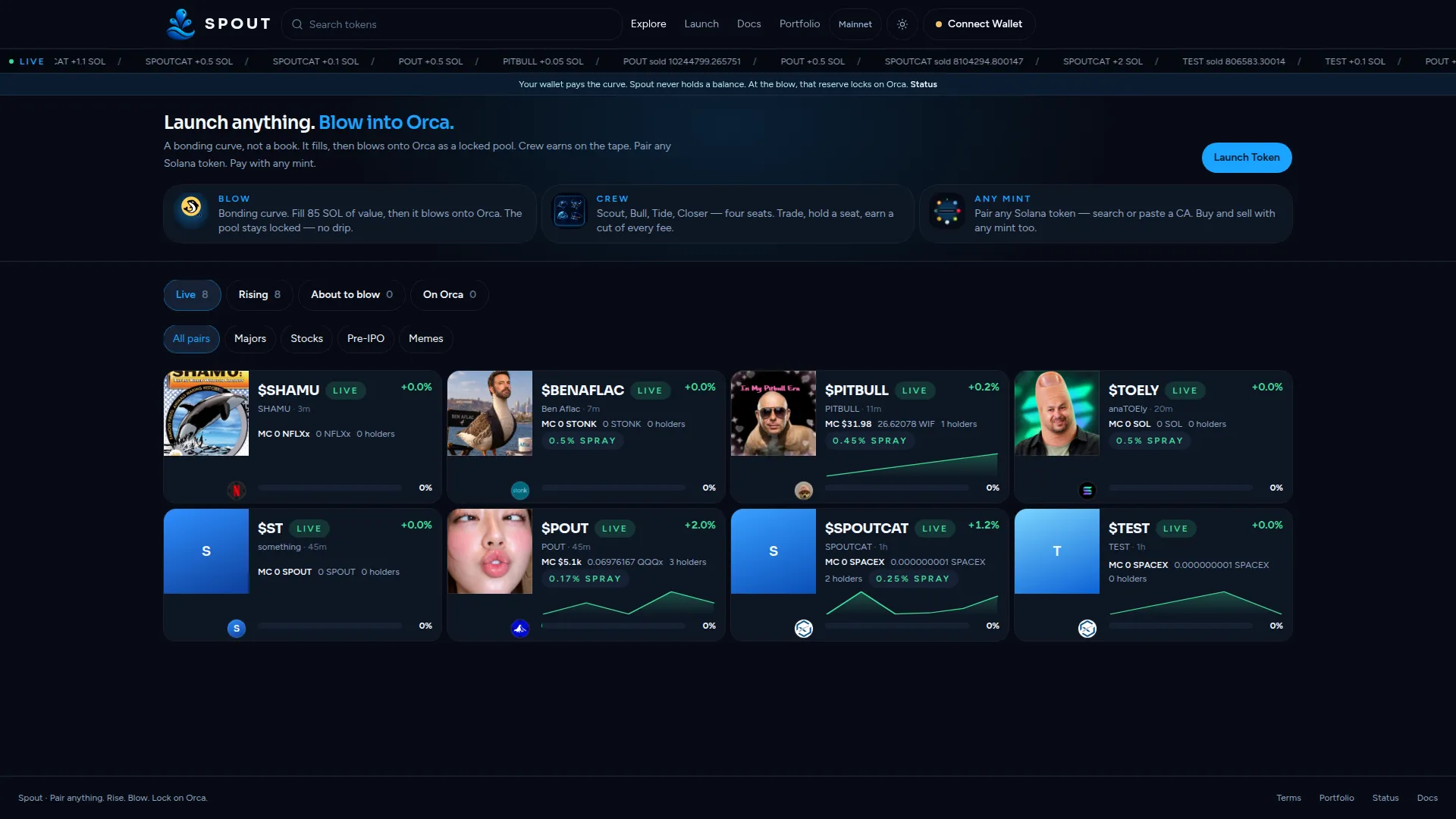Select the All pairs filter
Screen dimensions: 1456x819
point(191,339)
